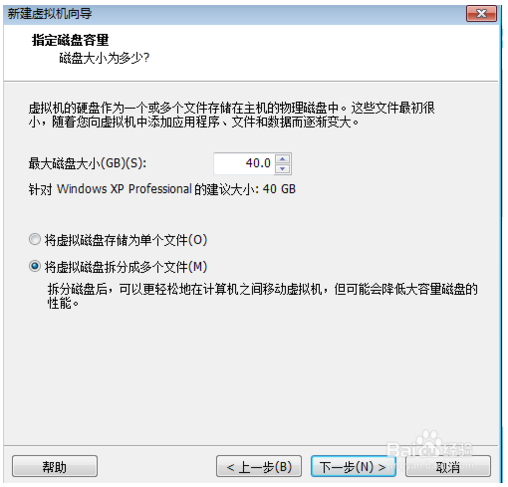Screen dimensions: 508x487
Task: Click the 磁盘大小为多少? subtitle
Action: tap(104, 58)
